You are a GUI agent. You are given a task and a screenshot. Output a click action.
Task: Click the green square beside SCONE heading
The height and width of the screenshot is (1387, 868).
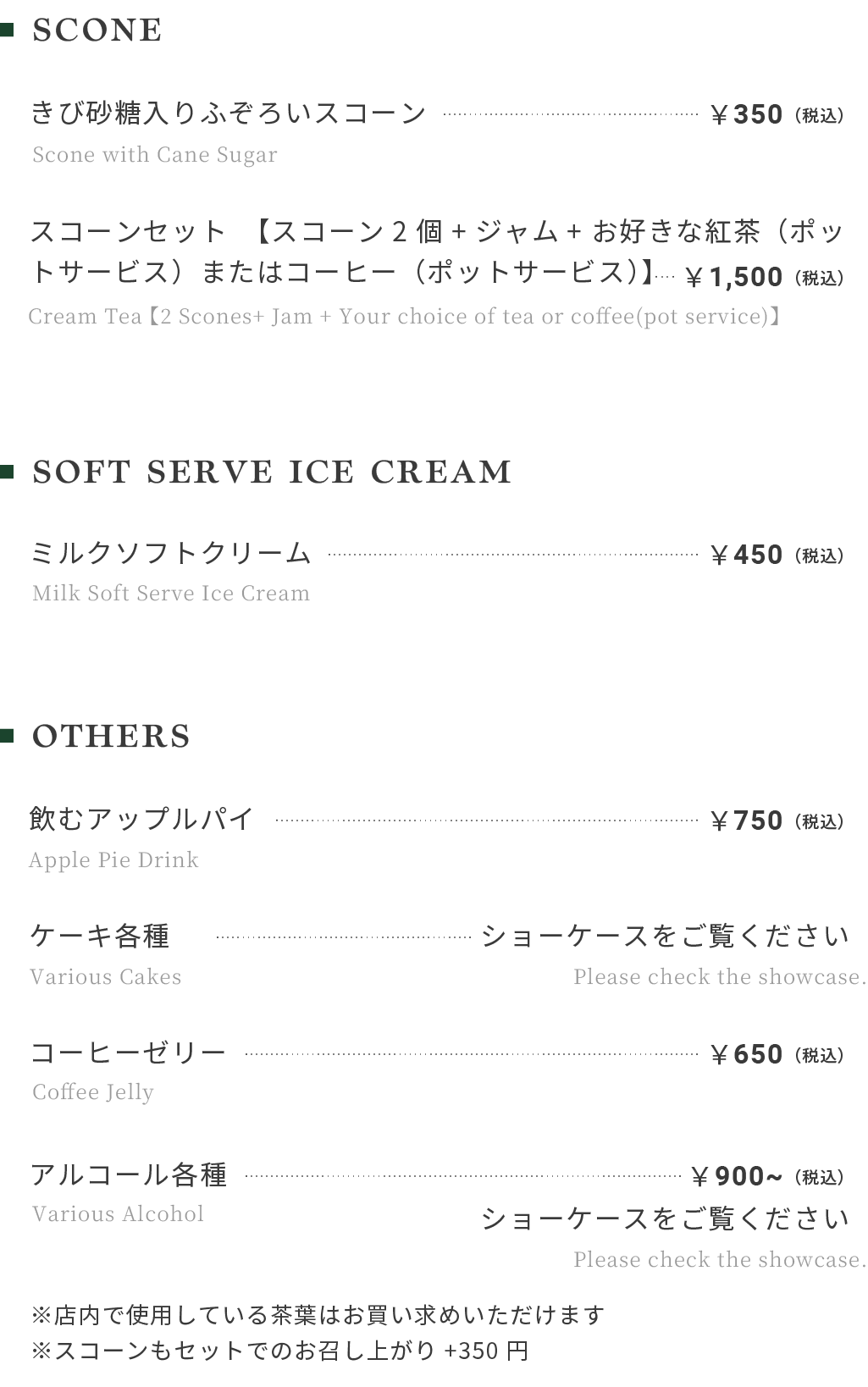click(x=8, y=30)
